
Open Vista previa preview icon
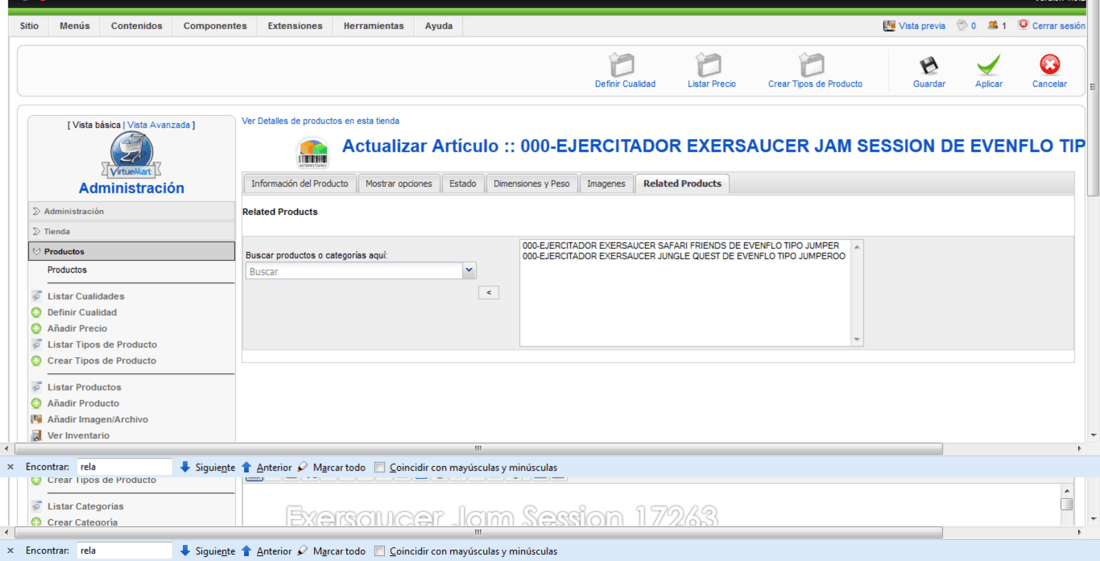tap(889, 25)
